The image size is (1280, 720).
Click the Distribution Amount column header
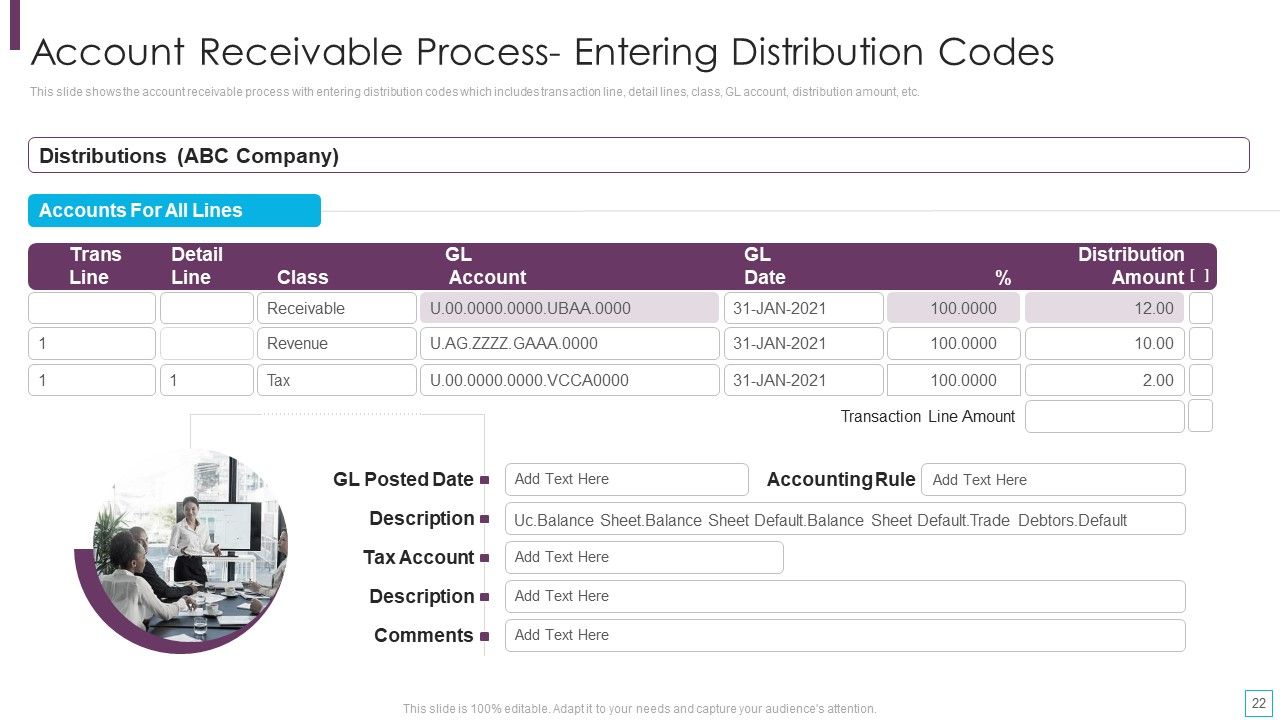coord(1131,266)
